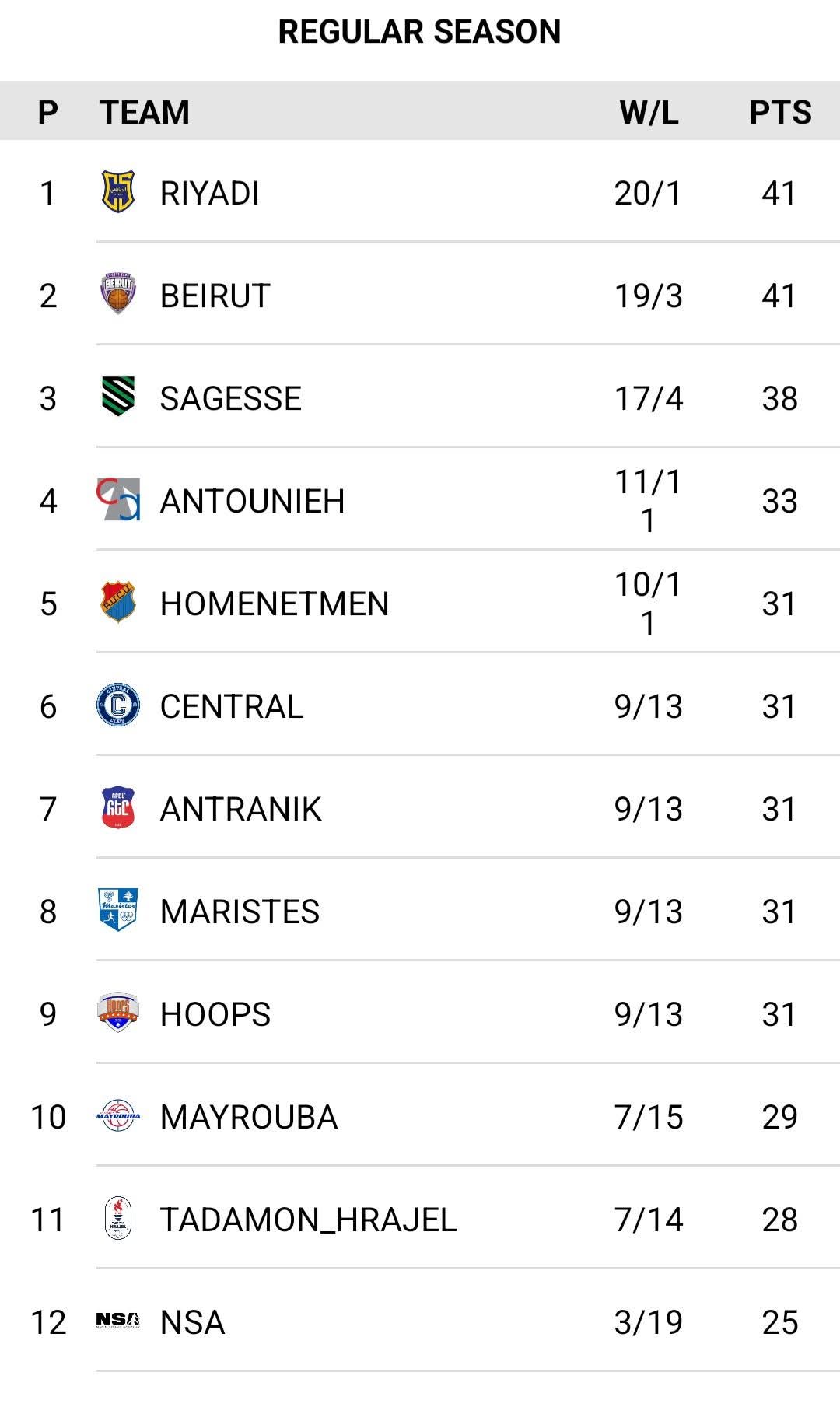Select the Mayrouba logo

(118, 1115)
